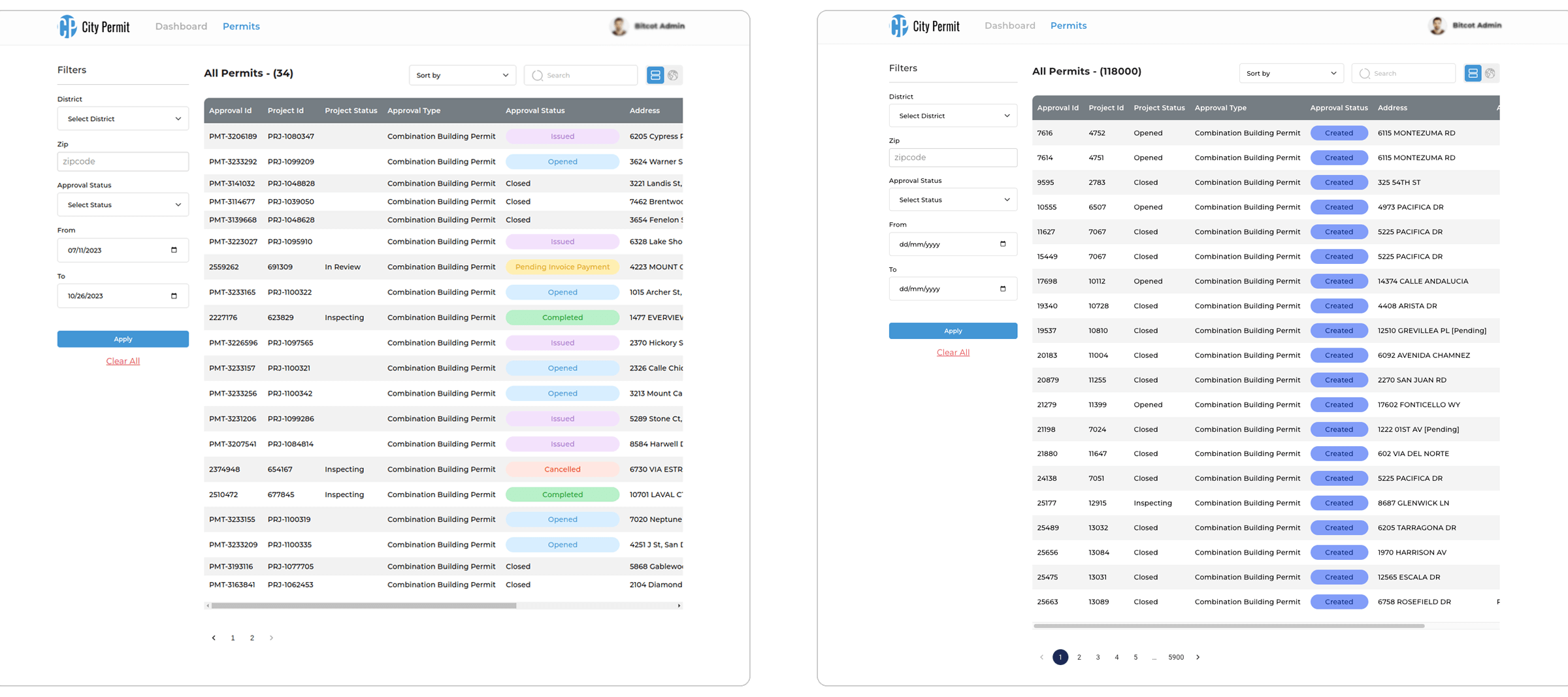Click Clear All link in the 118000-permits filters
Viewport: 1568px width, 697px height.
pos(953,352)
